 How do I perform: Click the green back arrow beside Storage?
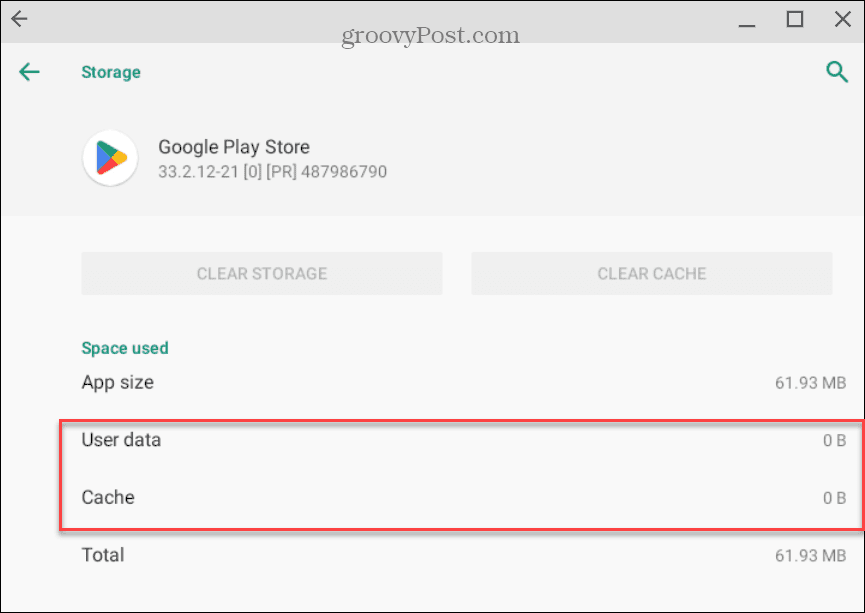point(29,72)
